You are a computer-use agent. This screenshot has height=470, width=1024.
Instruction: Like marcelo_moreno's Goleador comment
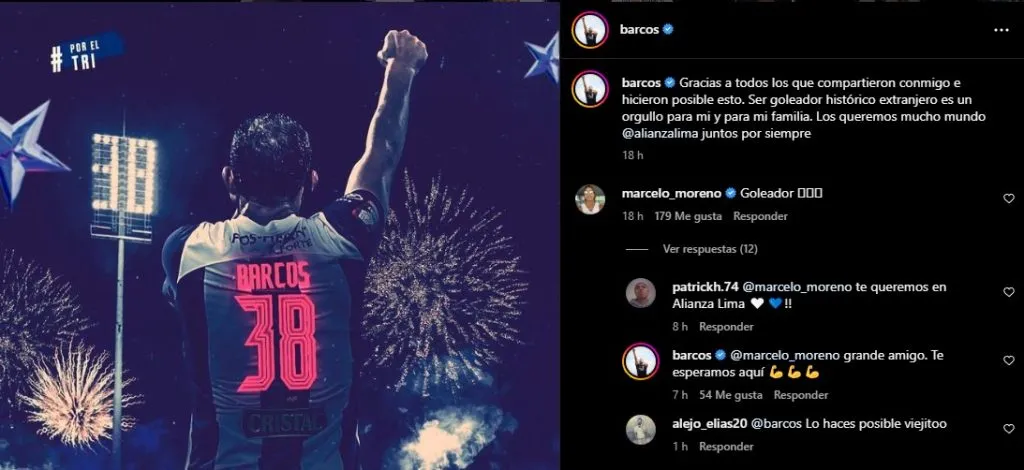point(1008,199)
